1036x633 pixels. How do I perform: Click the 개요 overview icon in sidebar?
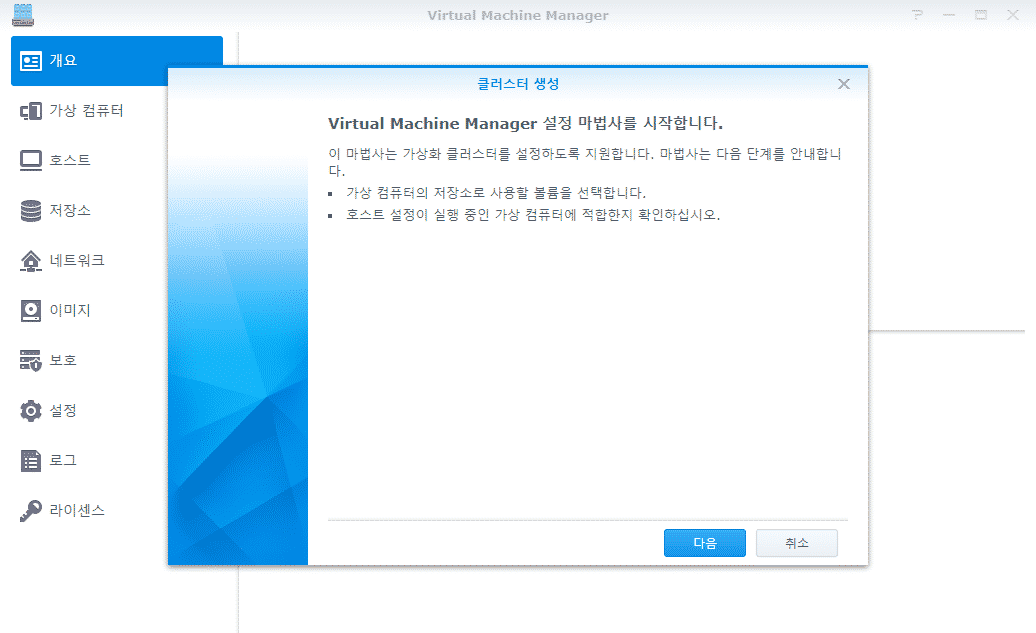[x=30, y=61]
